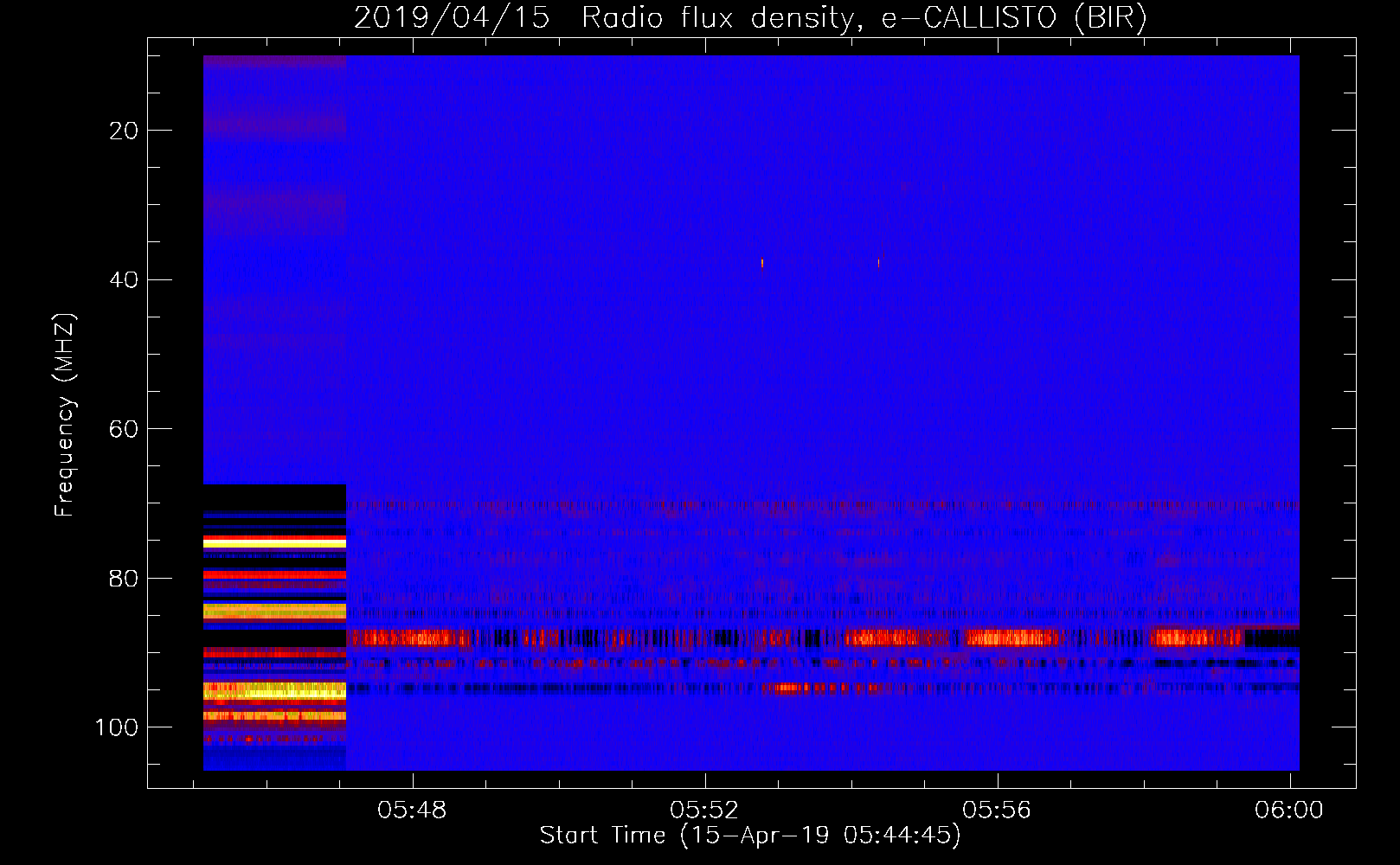Image resolution: width=1400 pixels, height=865 pixels.
Task: Click the 80 frequency tick label
Action: 124,579
